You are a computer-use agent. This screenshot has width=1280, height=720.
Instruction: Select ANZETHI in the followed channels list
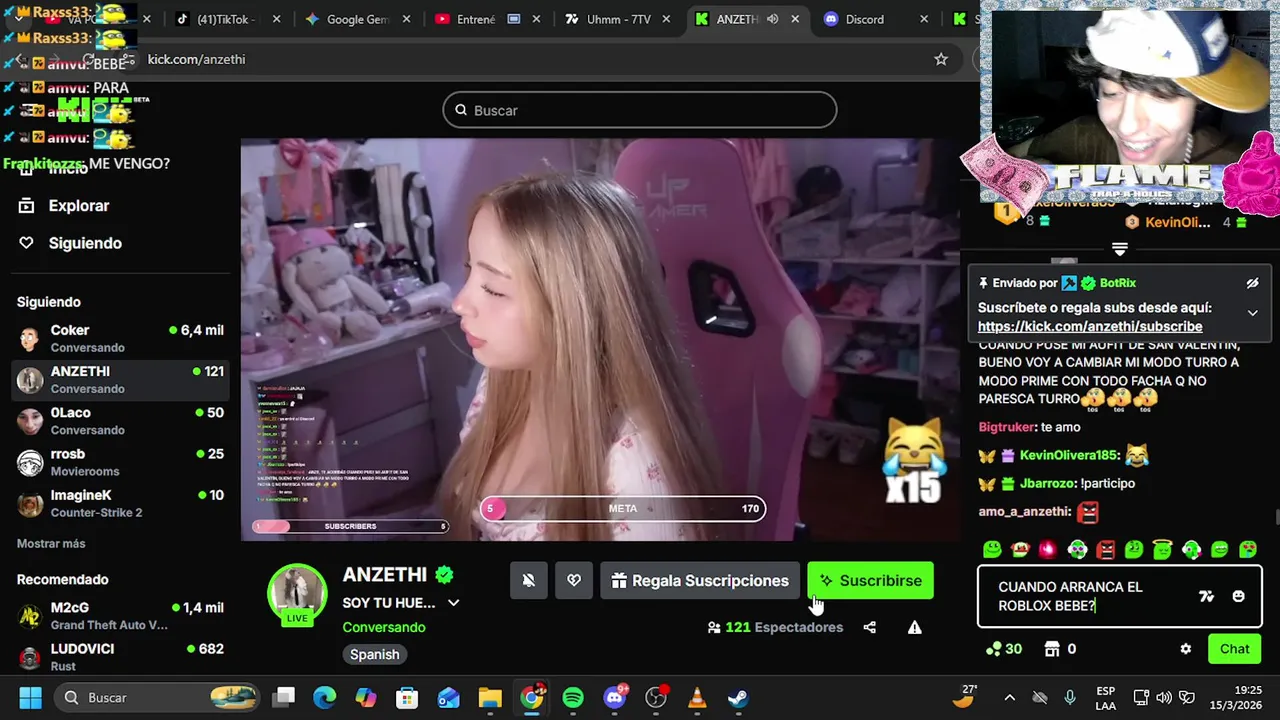[120, 379]
